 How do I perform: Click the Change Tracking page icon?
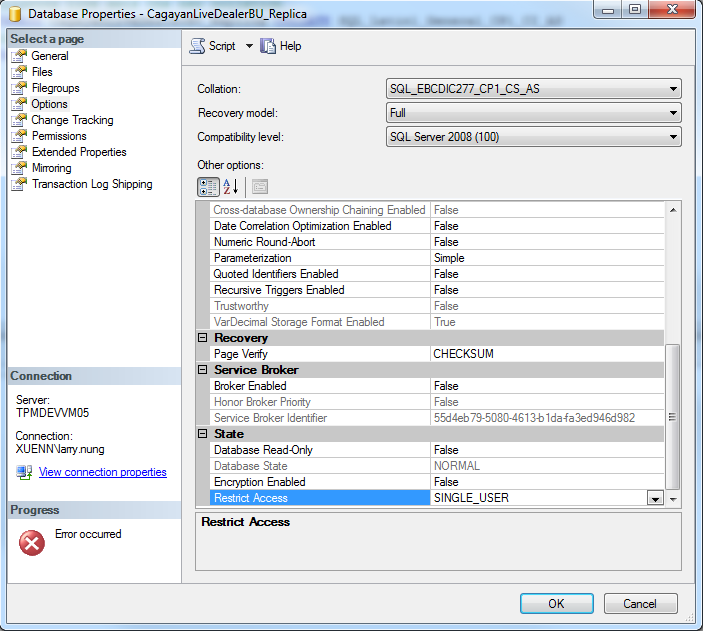tap(19, 120)
